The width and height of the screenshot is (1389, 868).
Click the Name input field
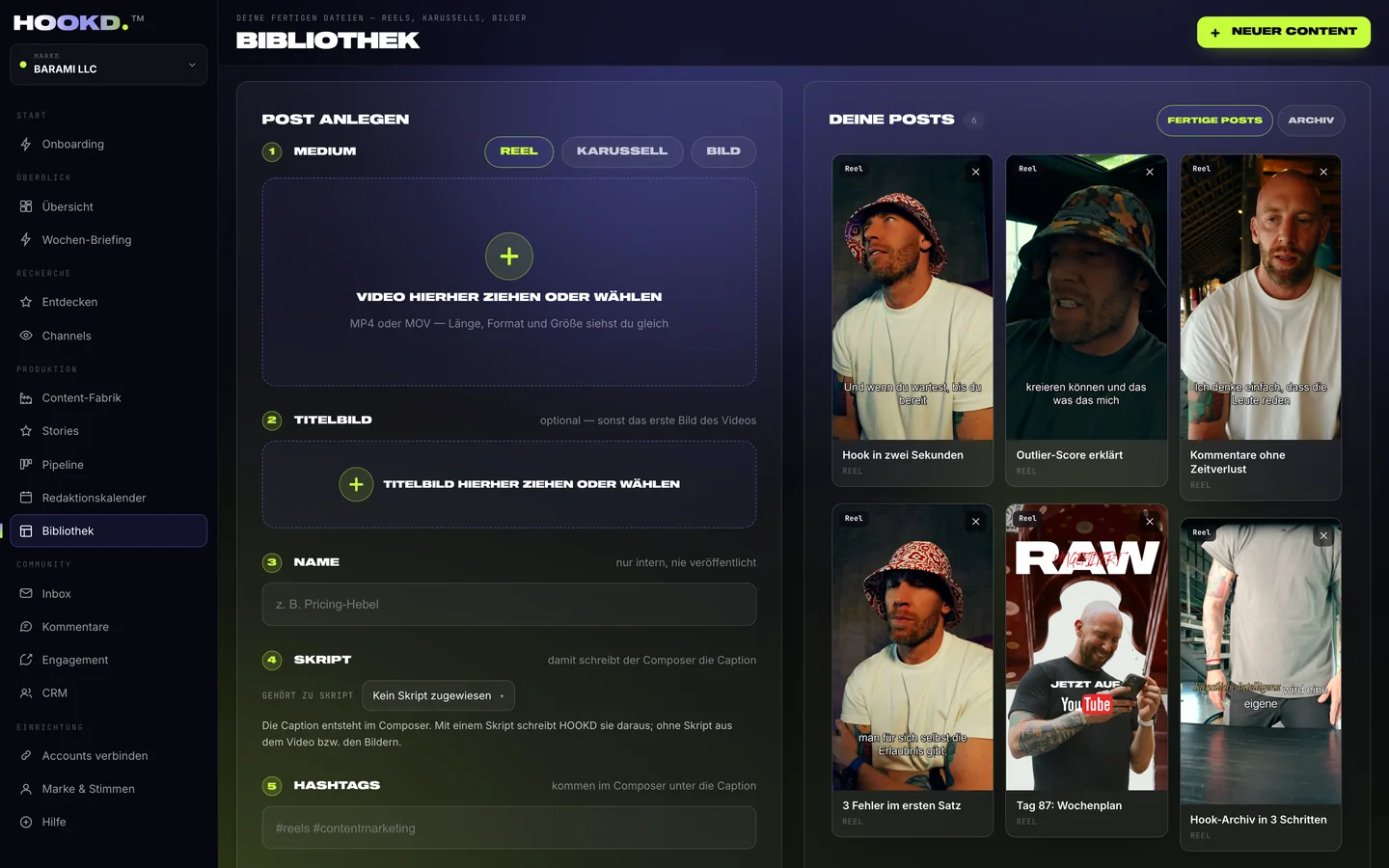tap(509, 605)
